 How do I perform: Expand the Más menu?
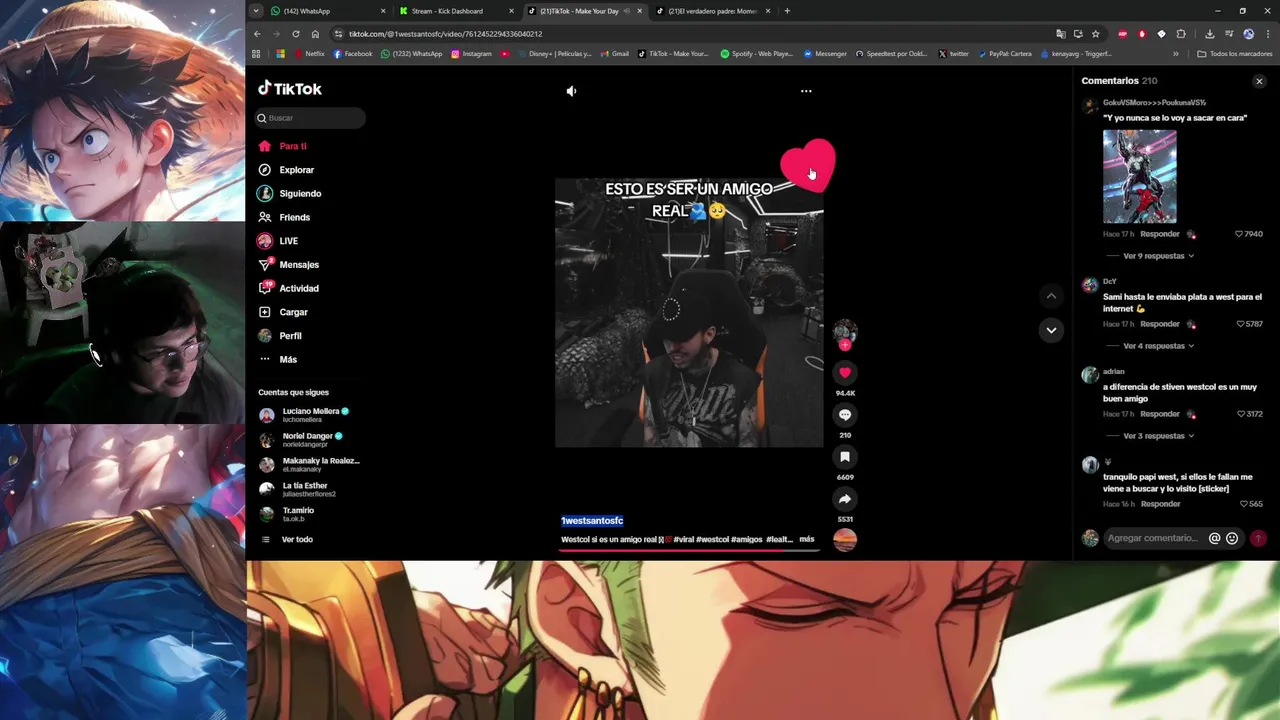[279, 359]
